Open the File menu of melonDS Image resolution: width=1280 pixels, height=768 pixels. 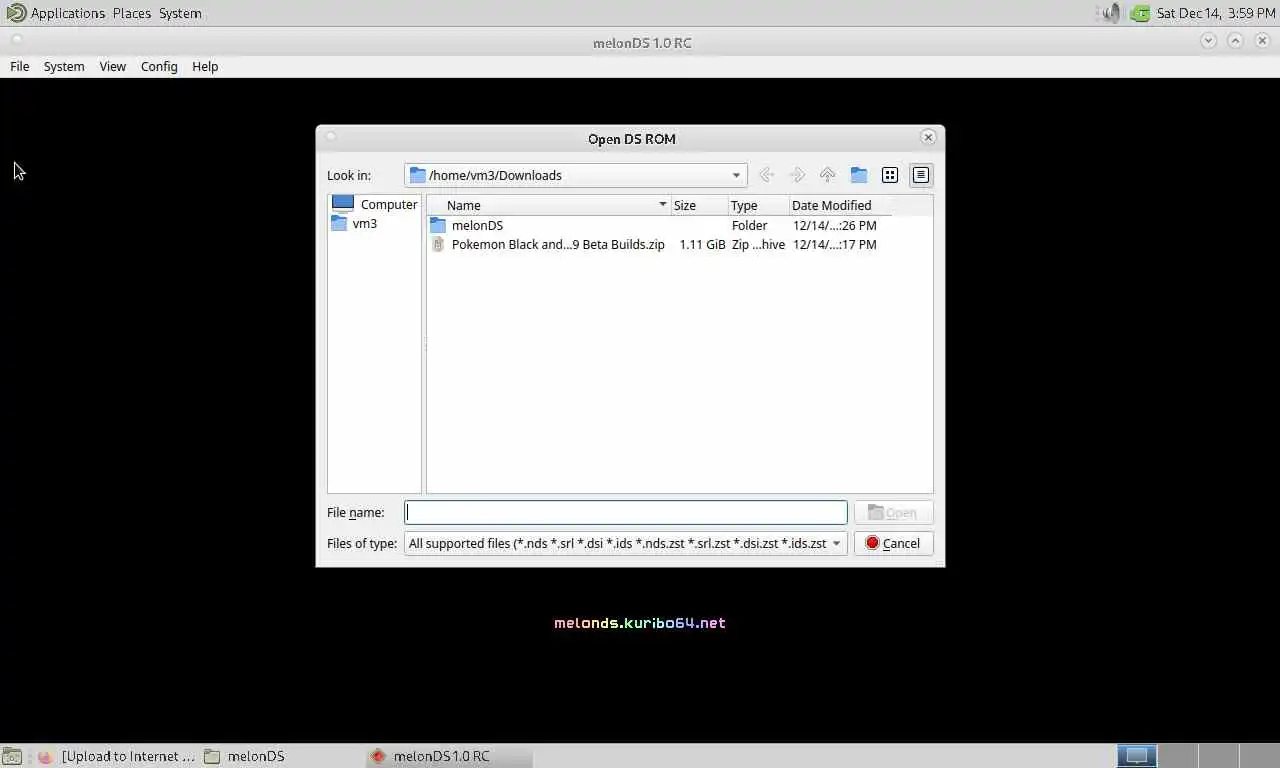click(x=20, y=66)
